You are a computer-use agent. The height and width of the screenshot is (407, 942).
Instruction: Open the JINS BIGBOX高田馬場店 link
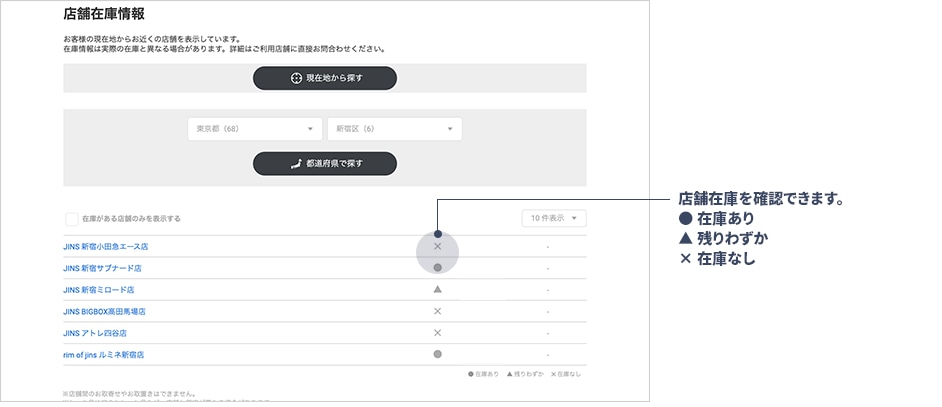tap(104, 311)
